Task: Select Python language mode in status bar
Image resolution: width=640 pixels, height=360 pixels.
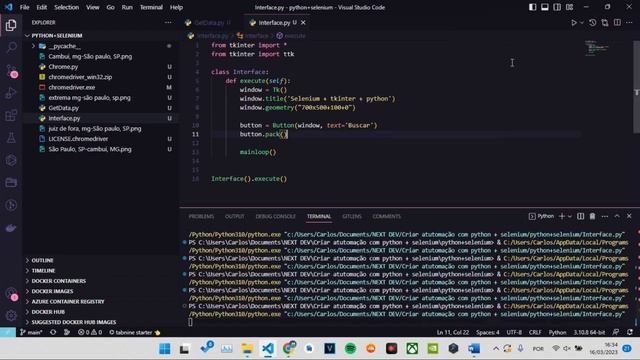Action: click(x=557, y=332)
